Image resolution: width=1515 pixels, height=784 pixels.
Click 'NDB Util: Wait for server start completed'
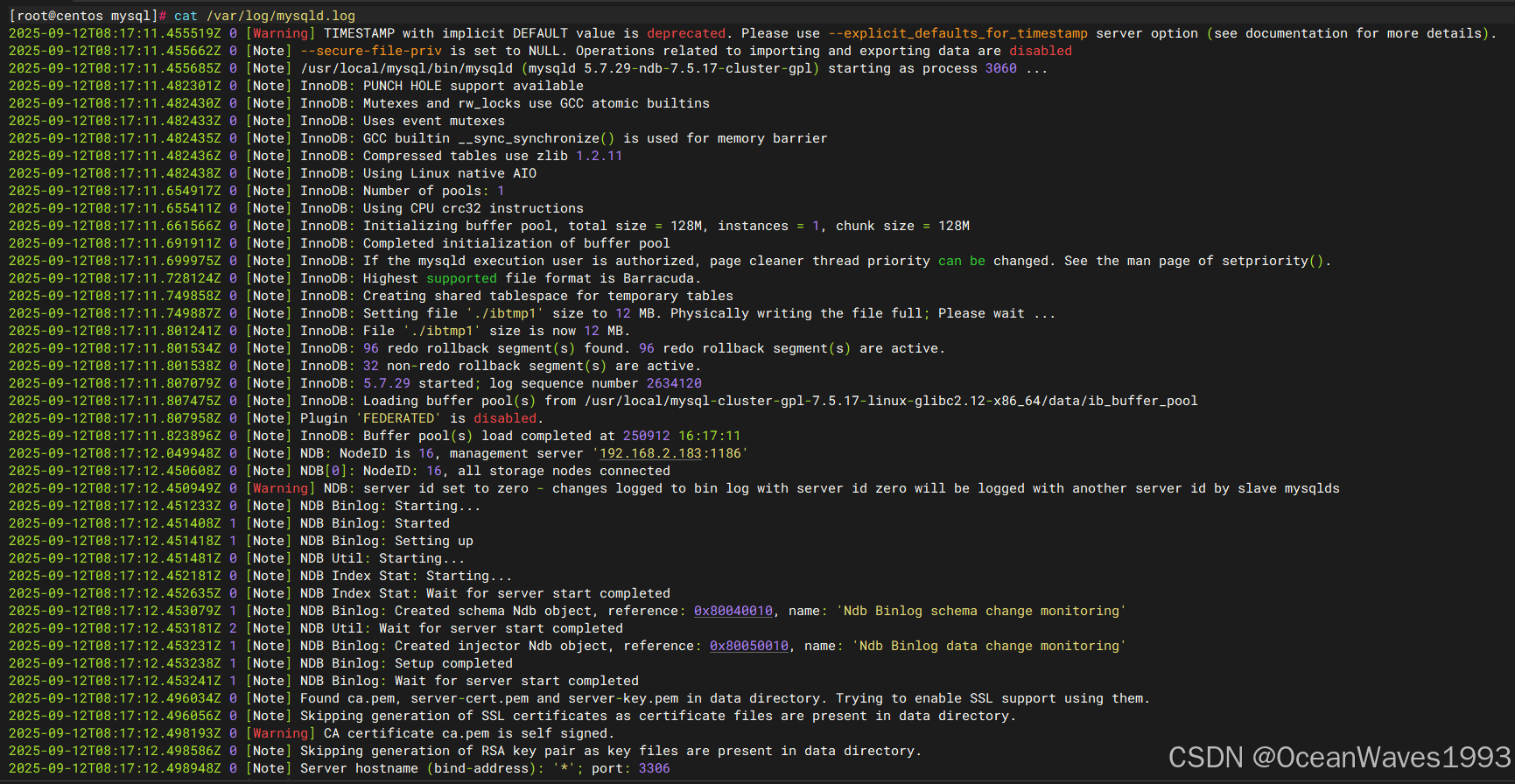tap(461, 628)
